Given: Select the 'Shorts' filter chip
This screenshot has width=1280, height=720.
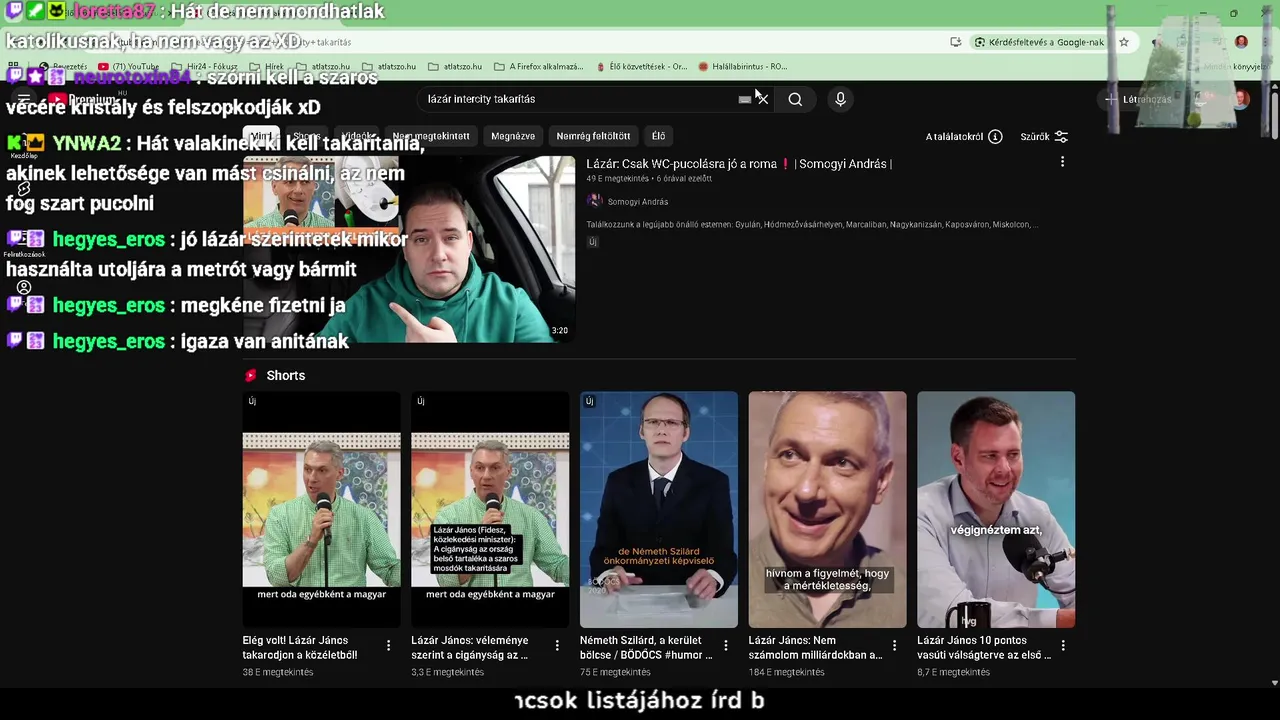Looking at the screenshot, I should 307,136.
